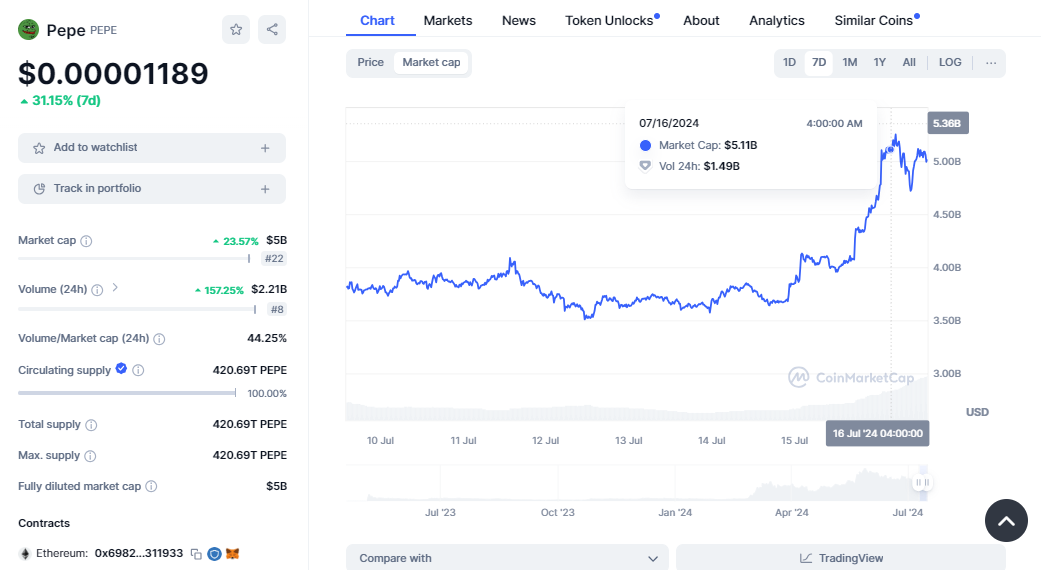
Task: Open the Circulating supply info icon
Action: pyautogui.click(x=138, y=370)
